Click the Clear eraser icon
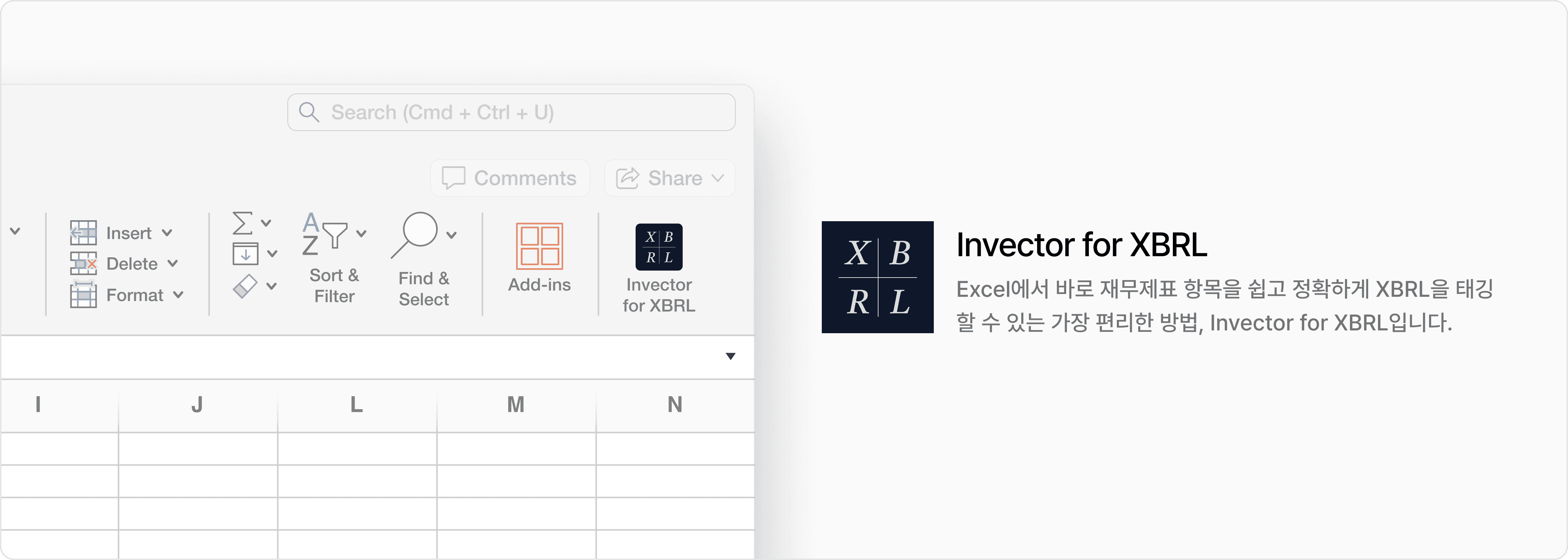Viewport: 1568px width, 560px height. coord(245,286)
